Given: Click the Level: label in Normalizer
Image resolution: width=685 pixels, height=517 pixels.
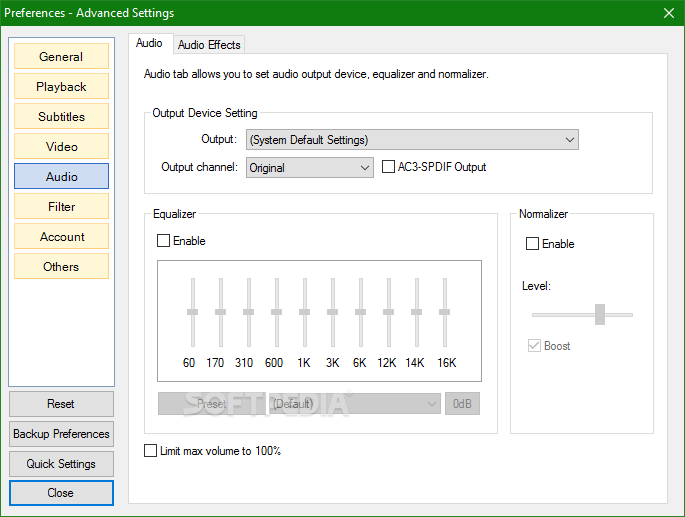Looking at the screenshot, I should point(536,286).
